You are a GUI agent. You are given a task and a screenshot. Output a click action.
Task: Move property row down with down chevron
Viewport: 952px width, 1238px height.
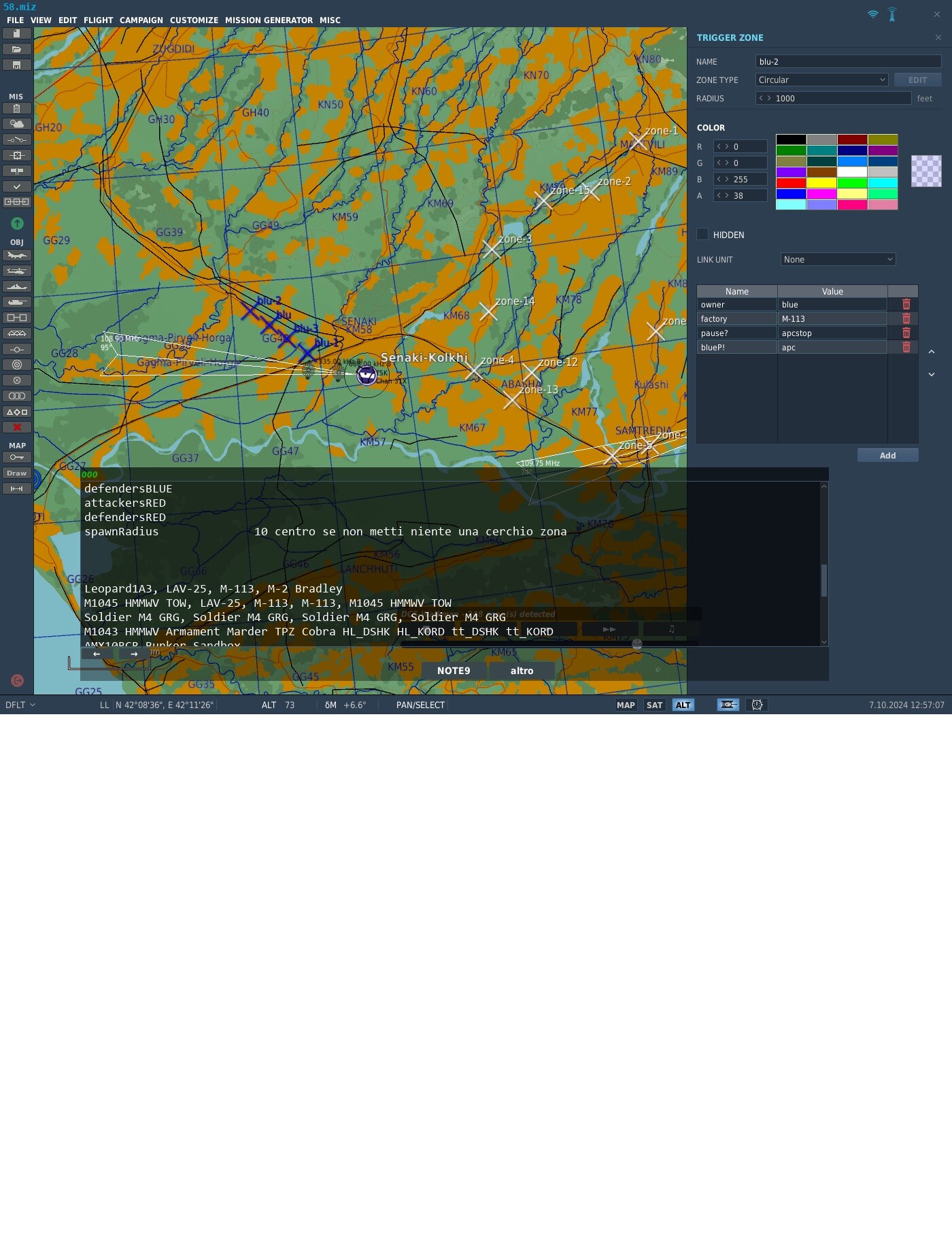coord(932,374)
